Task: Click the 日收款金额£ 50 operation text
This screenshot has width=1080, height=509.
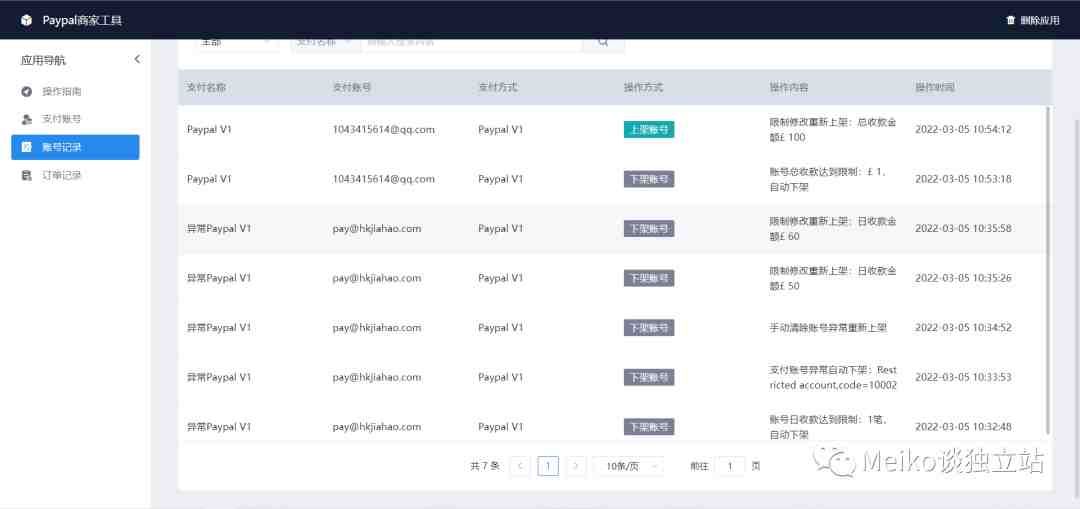Action: coord(833,279)
